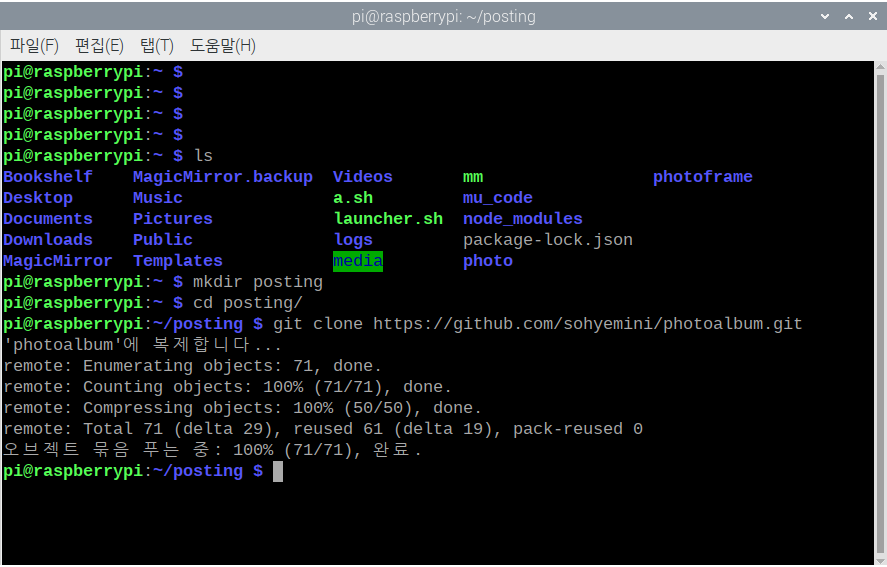Click the Music directory name
The image size is (887, 567).
(158, 198)
